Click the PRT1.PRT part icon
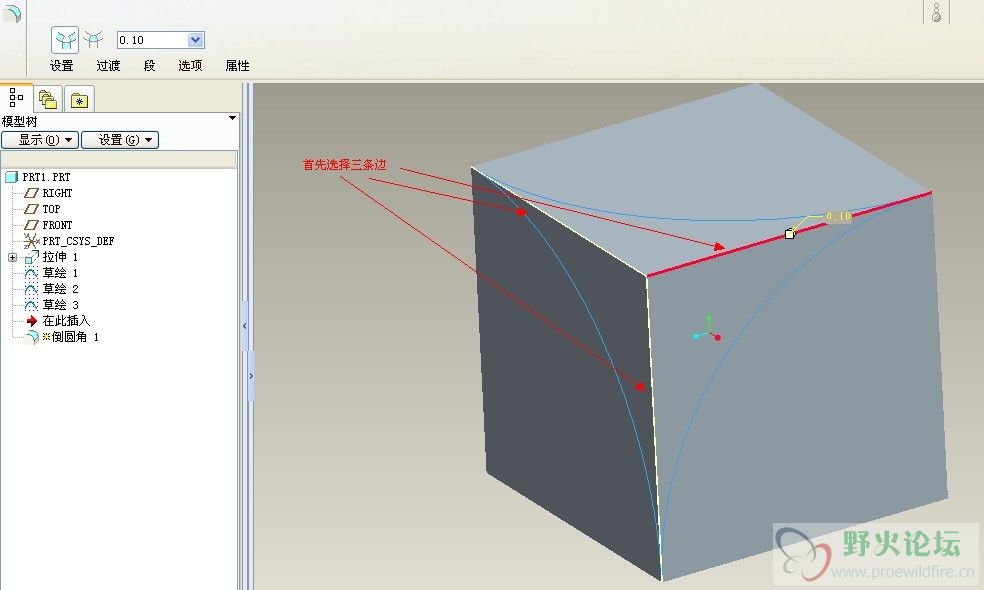 coord(11,177)
